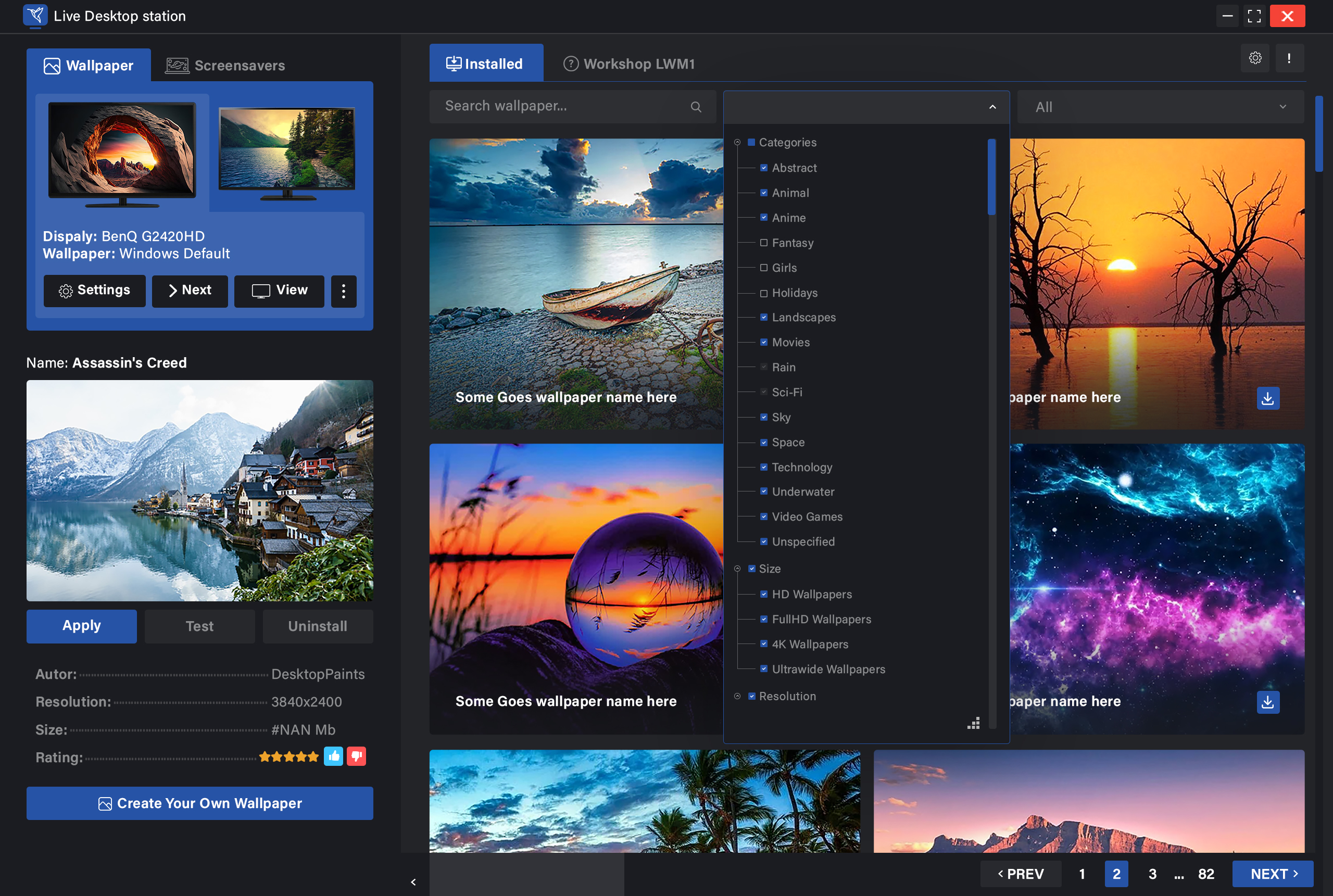Click the search magnifier icon
This screenshot has width=1333, height=896.
click(695, 107)
